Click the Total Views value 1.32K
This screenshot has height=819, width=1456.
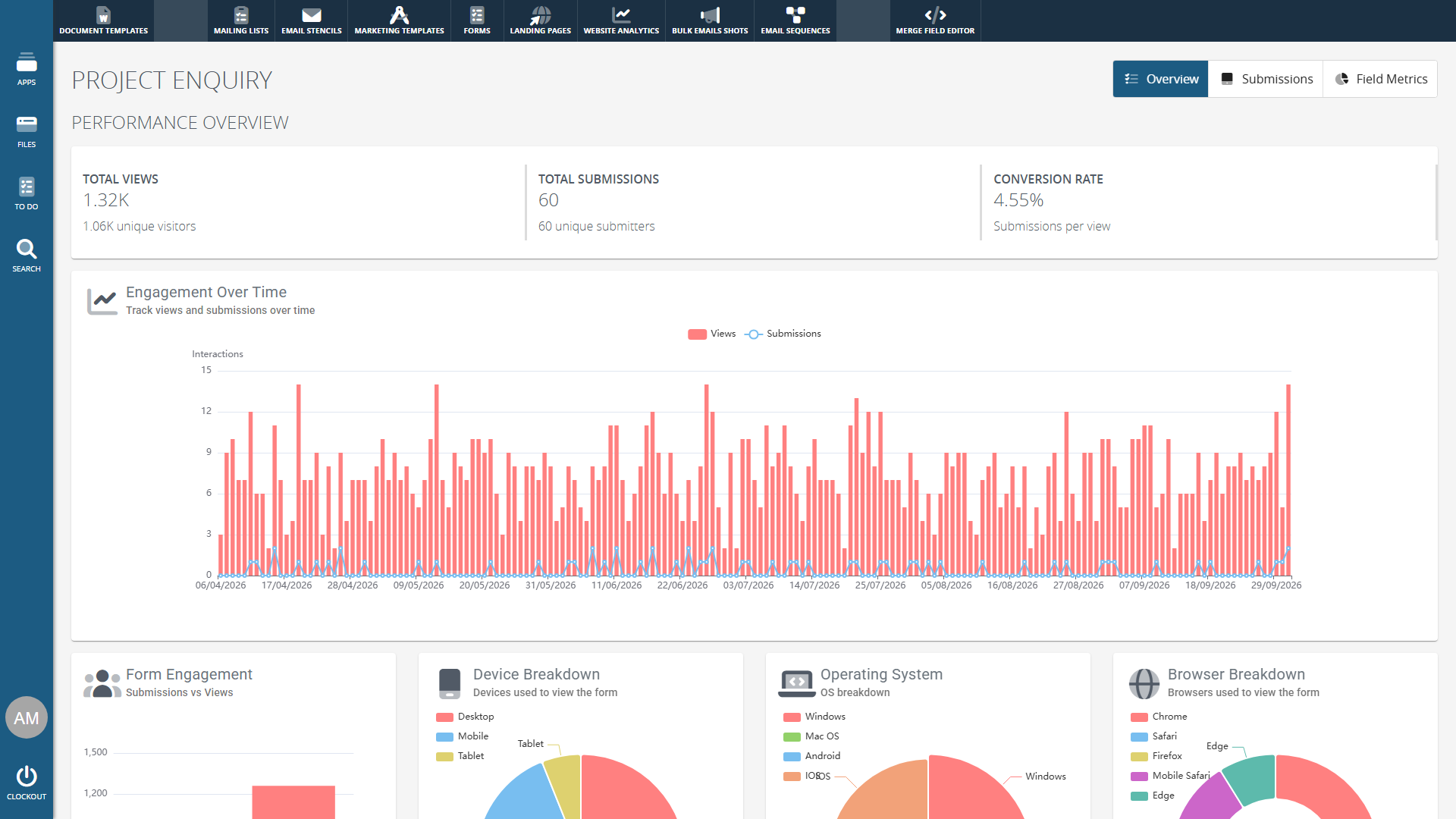106,200
